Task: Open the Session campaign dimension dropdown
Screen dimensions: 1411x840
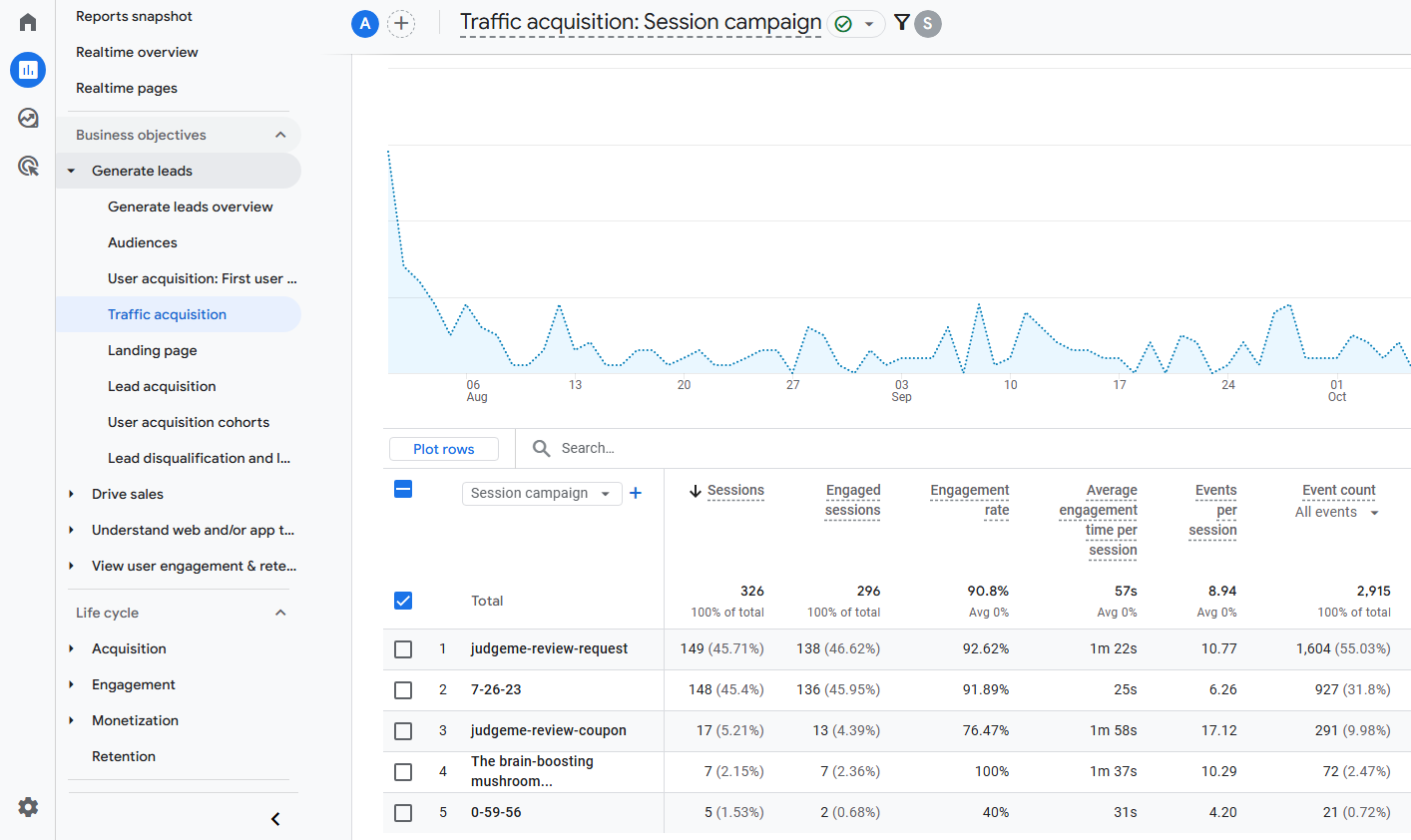Action: tap(541, 494)
